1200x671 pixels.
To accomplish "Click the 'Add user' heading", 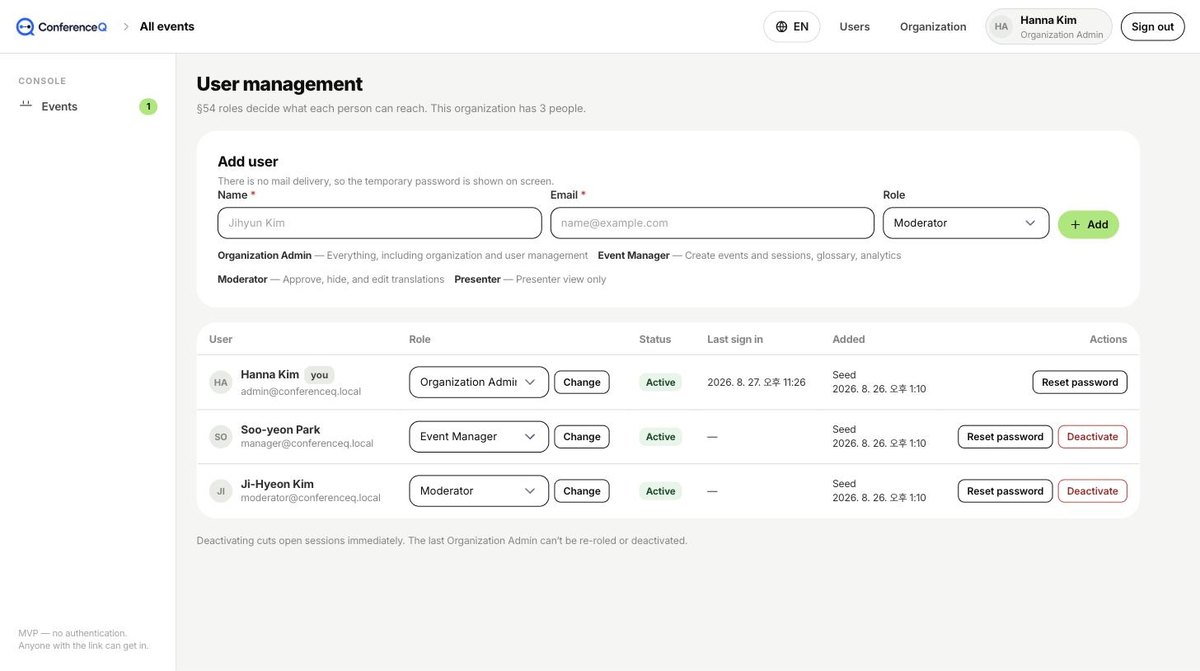I will coord(248,161).
